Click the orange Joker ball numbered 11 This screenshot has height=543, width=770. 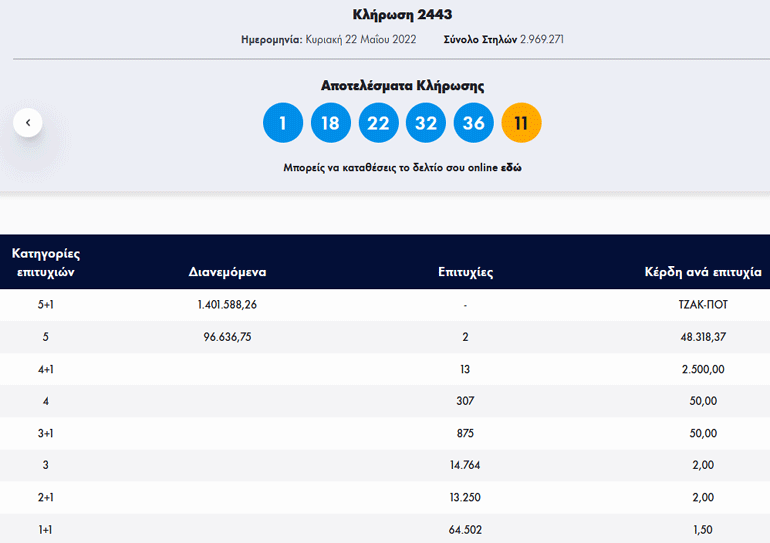pyautogui.click(x=521, y=123)
